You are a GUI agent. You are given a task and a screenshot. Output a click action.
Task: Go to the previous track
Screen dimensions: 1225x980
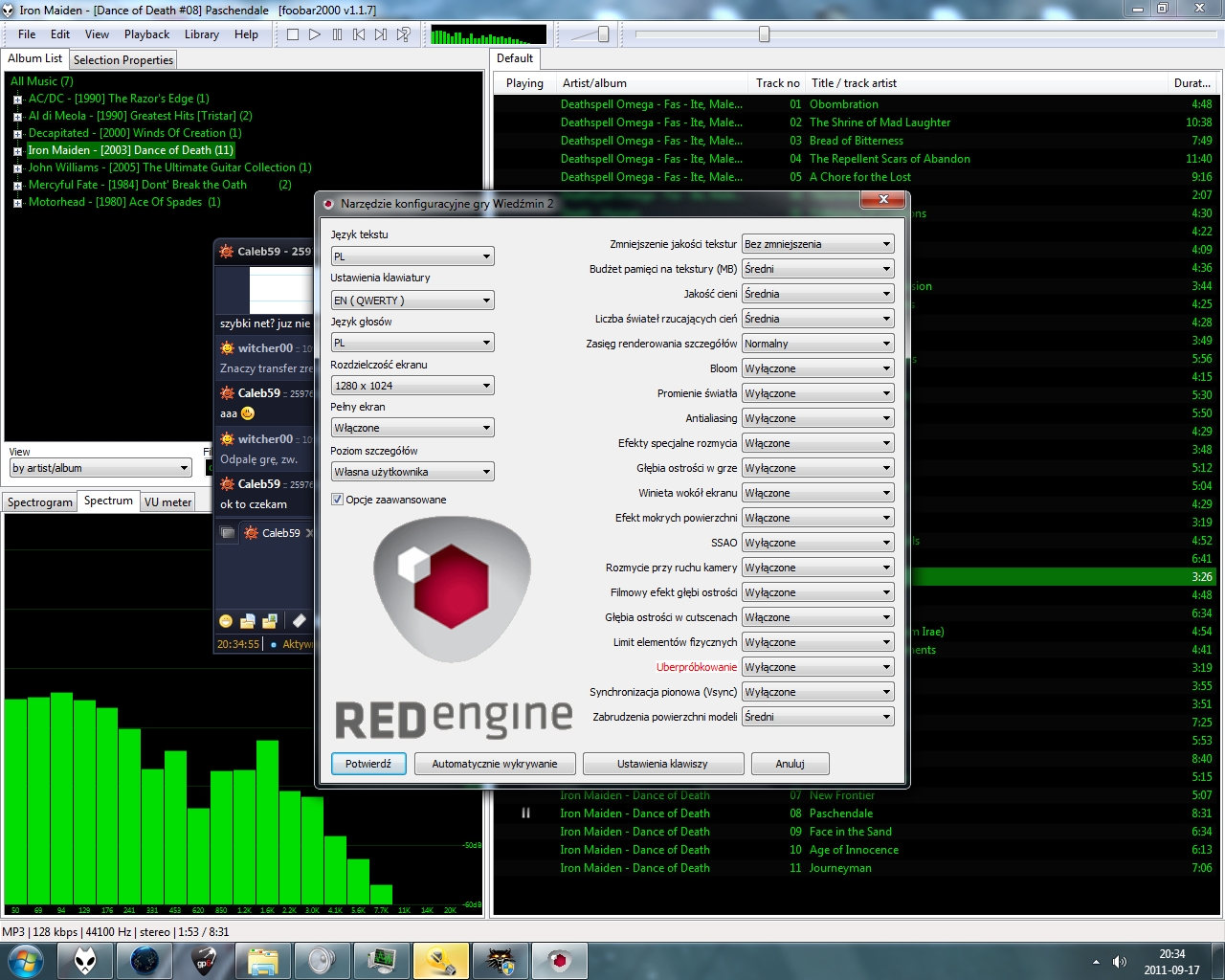click(359, 34)
